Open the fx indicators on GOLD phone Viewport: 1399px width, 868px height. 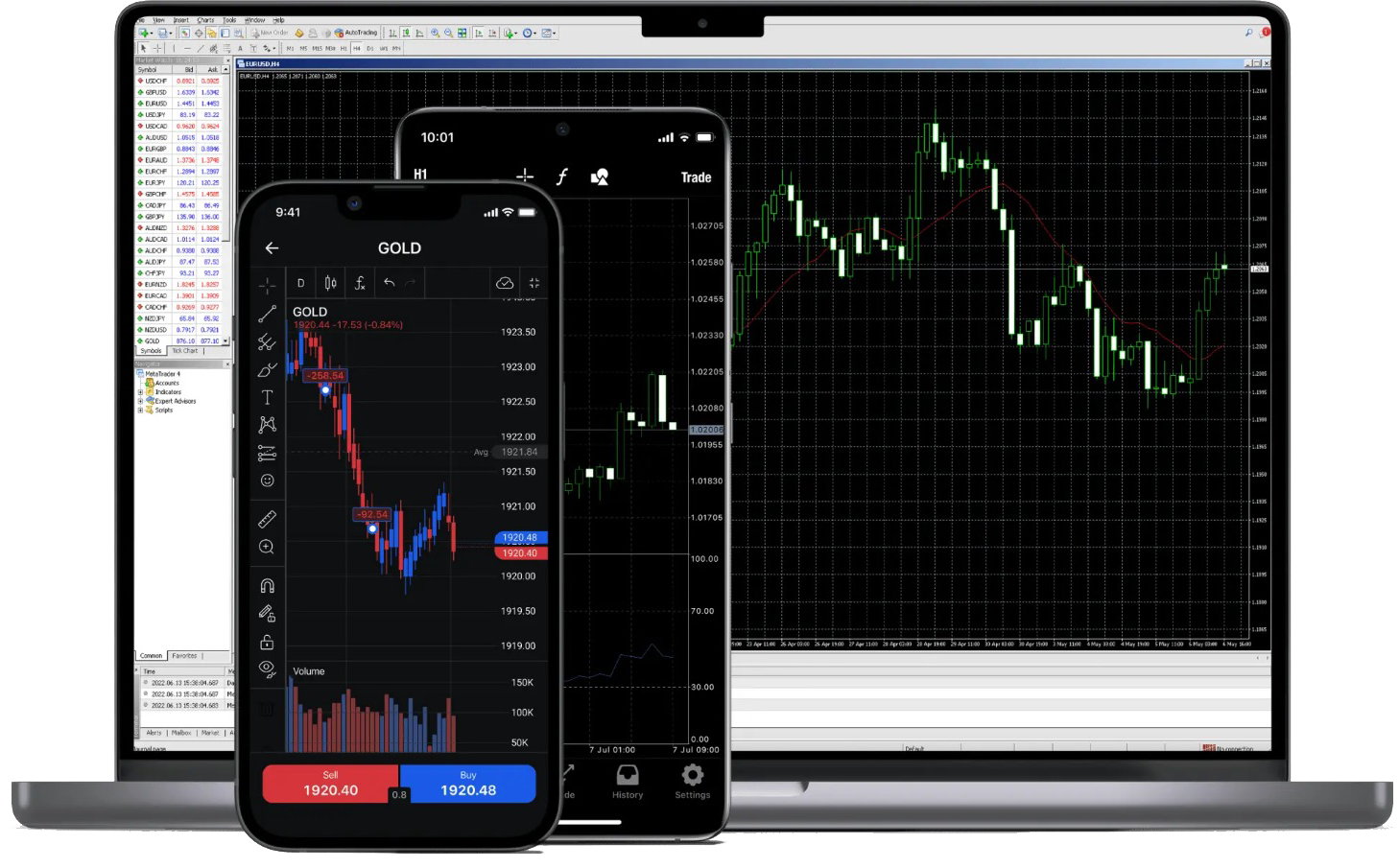click(x=360, y=283)
